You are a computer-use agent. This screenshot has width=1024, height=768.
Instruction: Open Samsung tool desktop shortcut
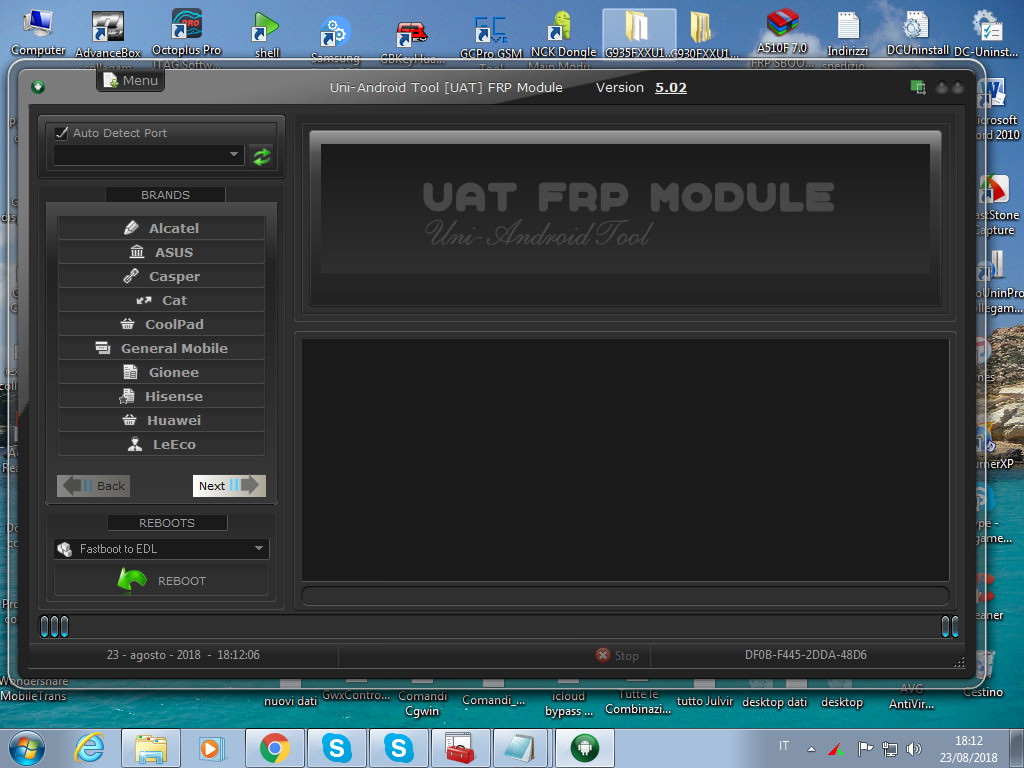pos(335,39)
